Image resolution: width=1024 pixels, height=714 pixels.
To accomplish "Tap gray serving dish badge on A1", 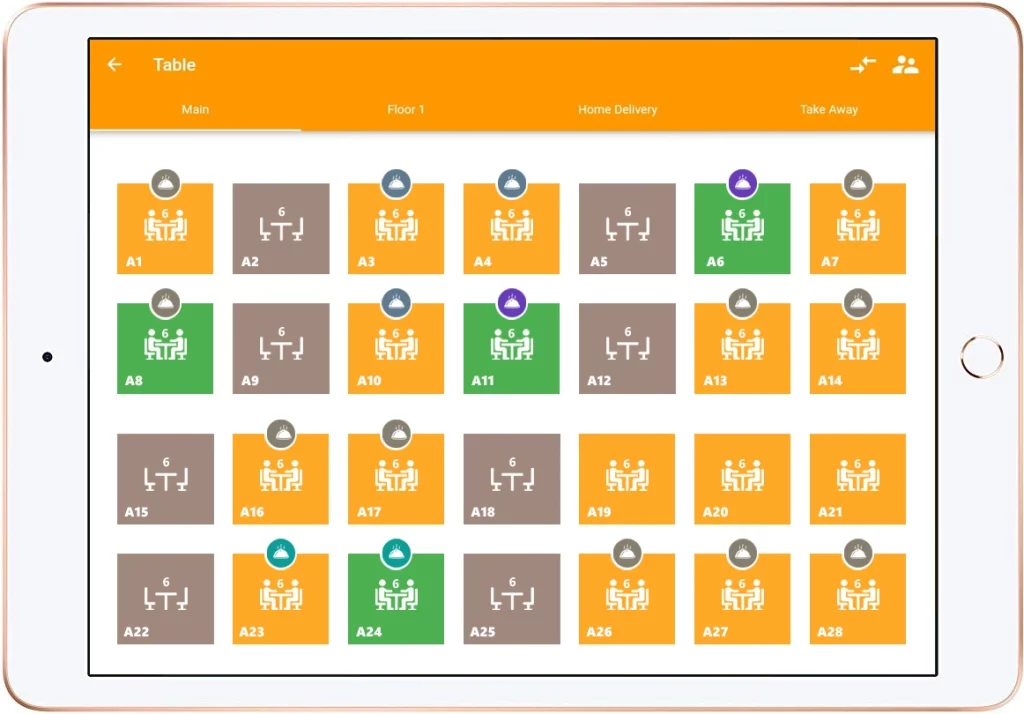I will [165, 184].
